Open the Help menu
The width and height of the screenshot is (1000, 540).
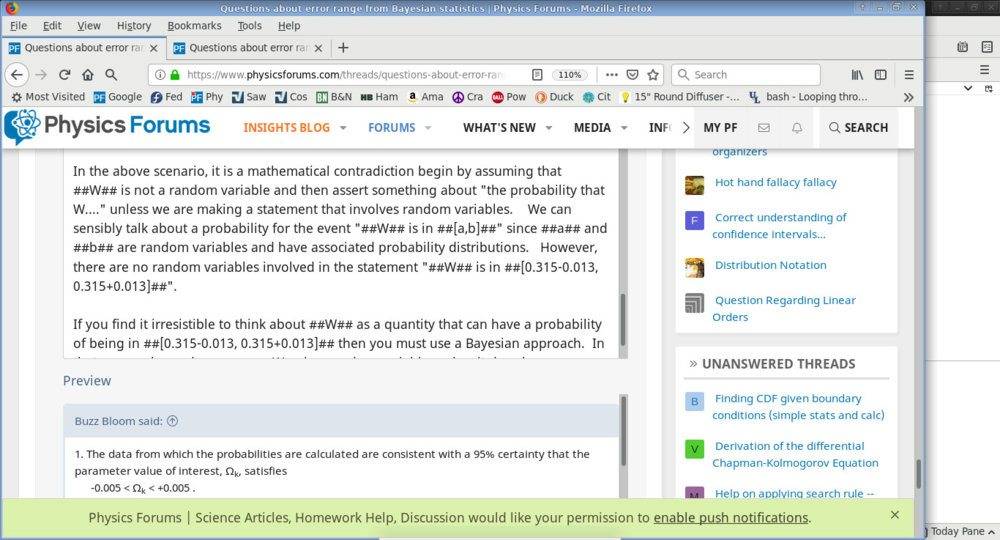point(289,26)
